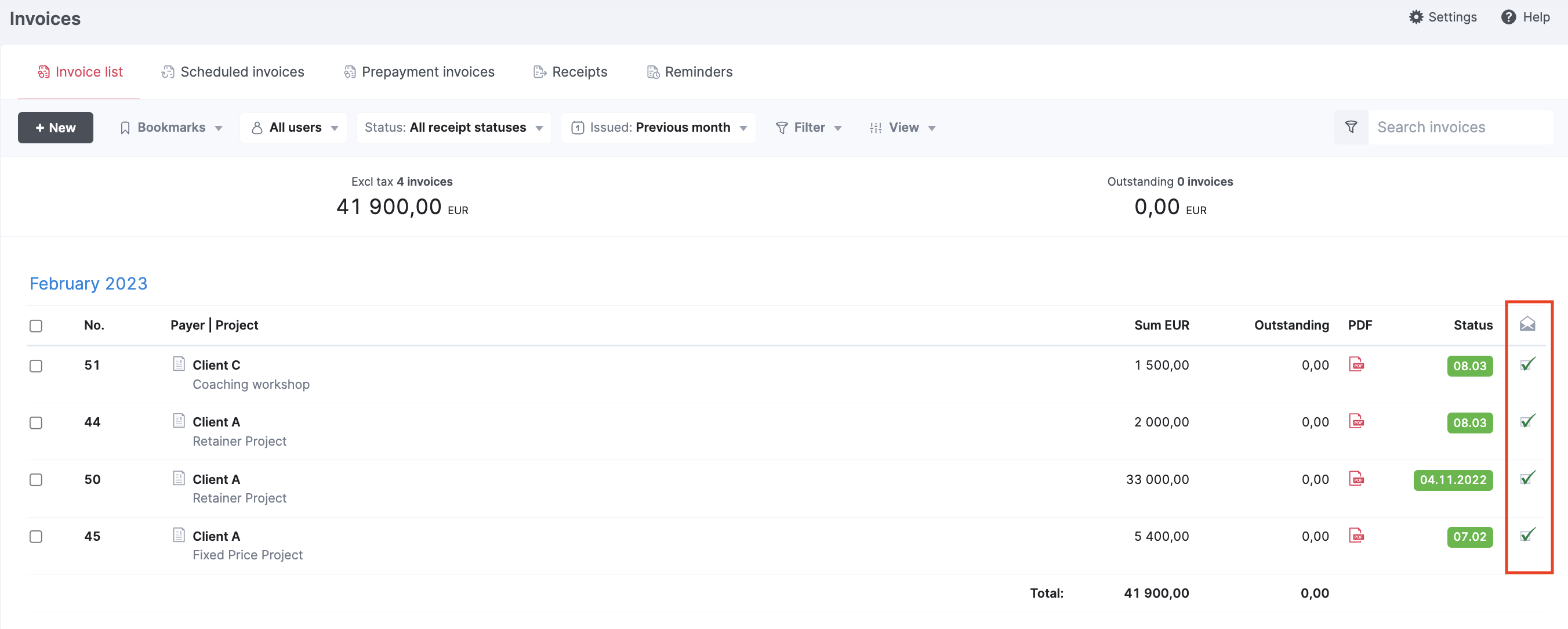Viewport: 1568px width, 629px height.
Task: Switch to Scheduled invoices tab
Action: click(x=233, y=72)
